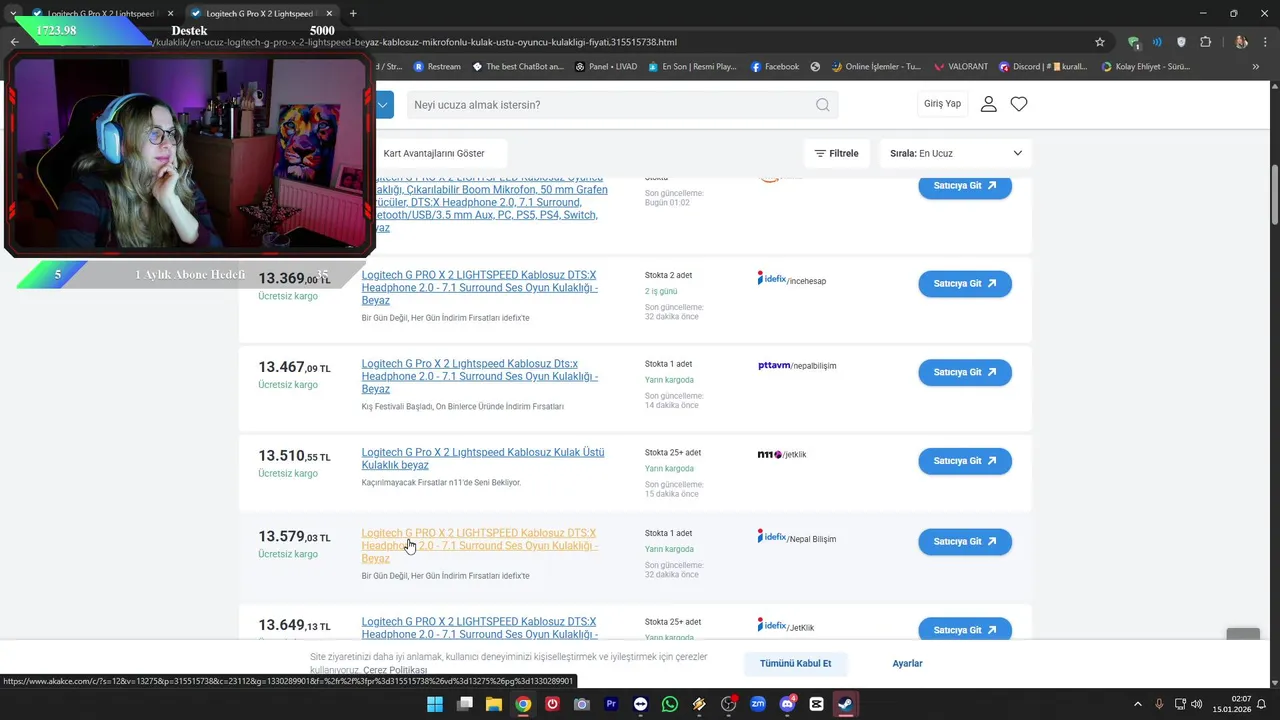Show hidden system tray icons

(1138, 704)
